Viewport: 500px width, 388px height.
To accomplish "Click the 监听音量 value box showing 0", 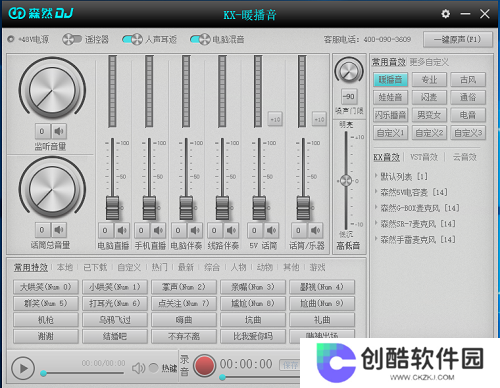I will click(x=42, y=131).
